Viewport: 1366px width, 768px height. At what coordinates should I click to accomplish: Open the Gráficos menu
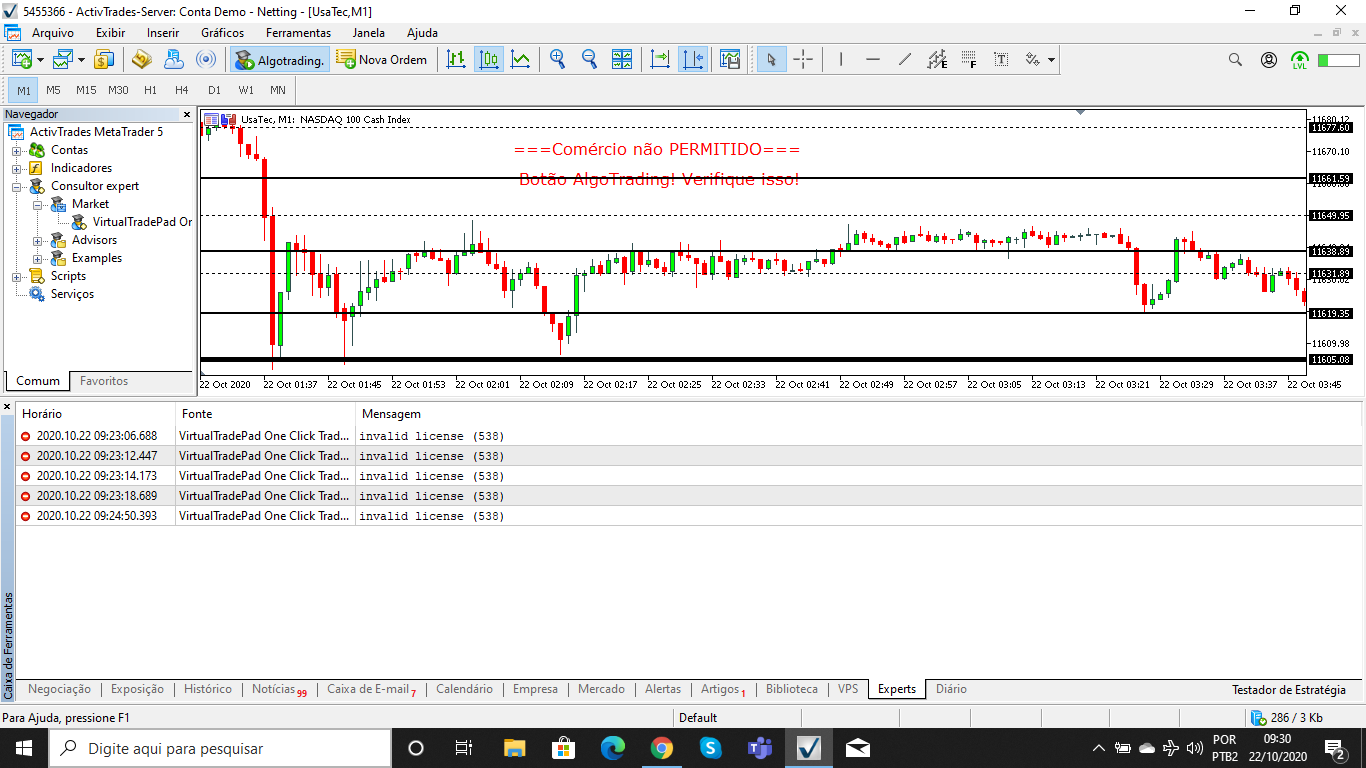[x=222, y=33]
